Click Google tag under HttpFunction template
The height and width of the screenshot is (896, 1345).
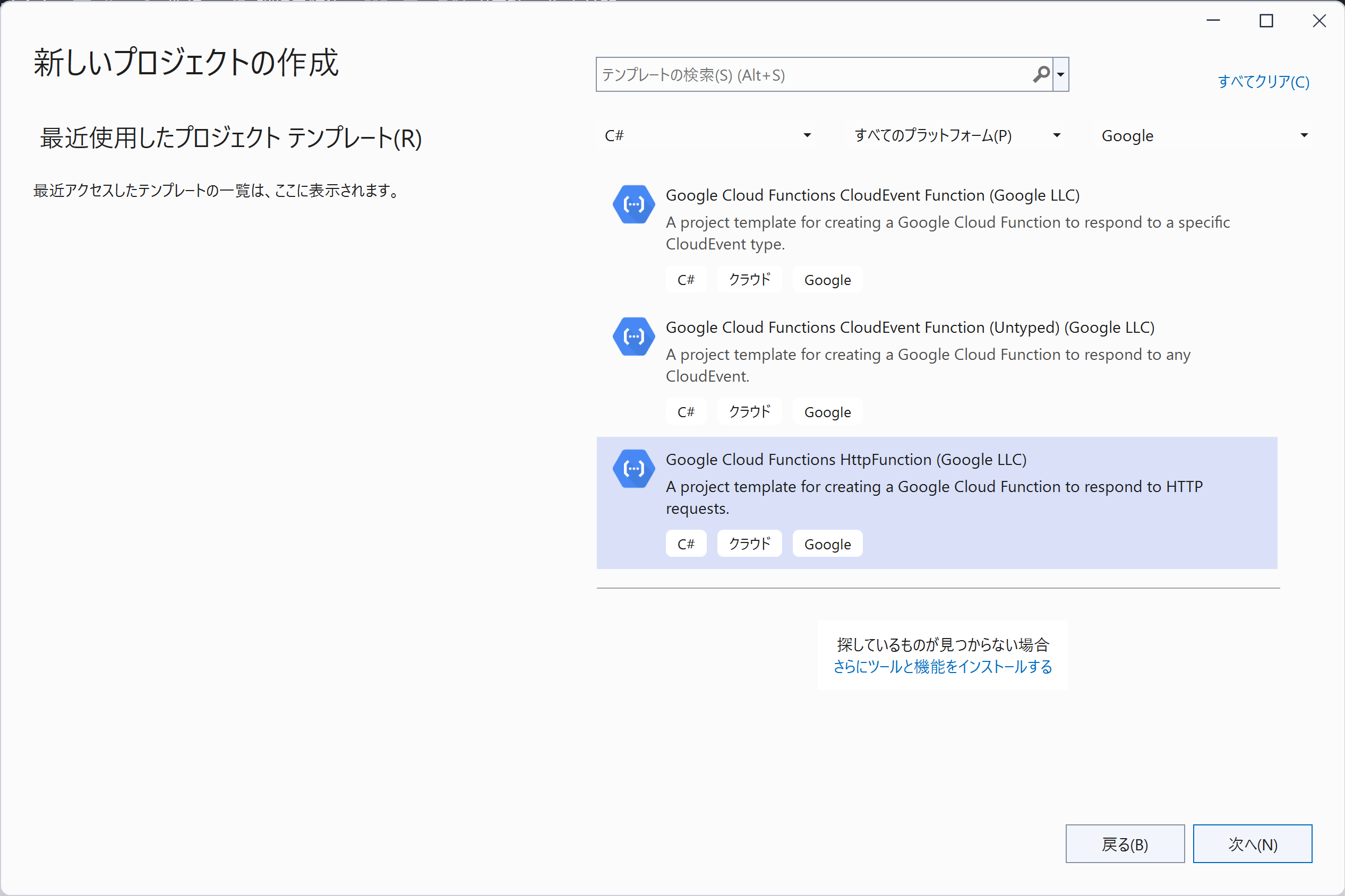point(827,544)
